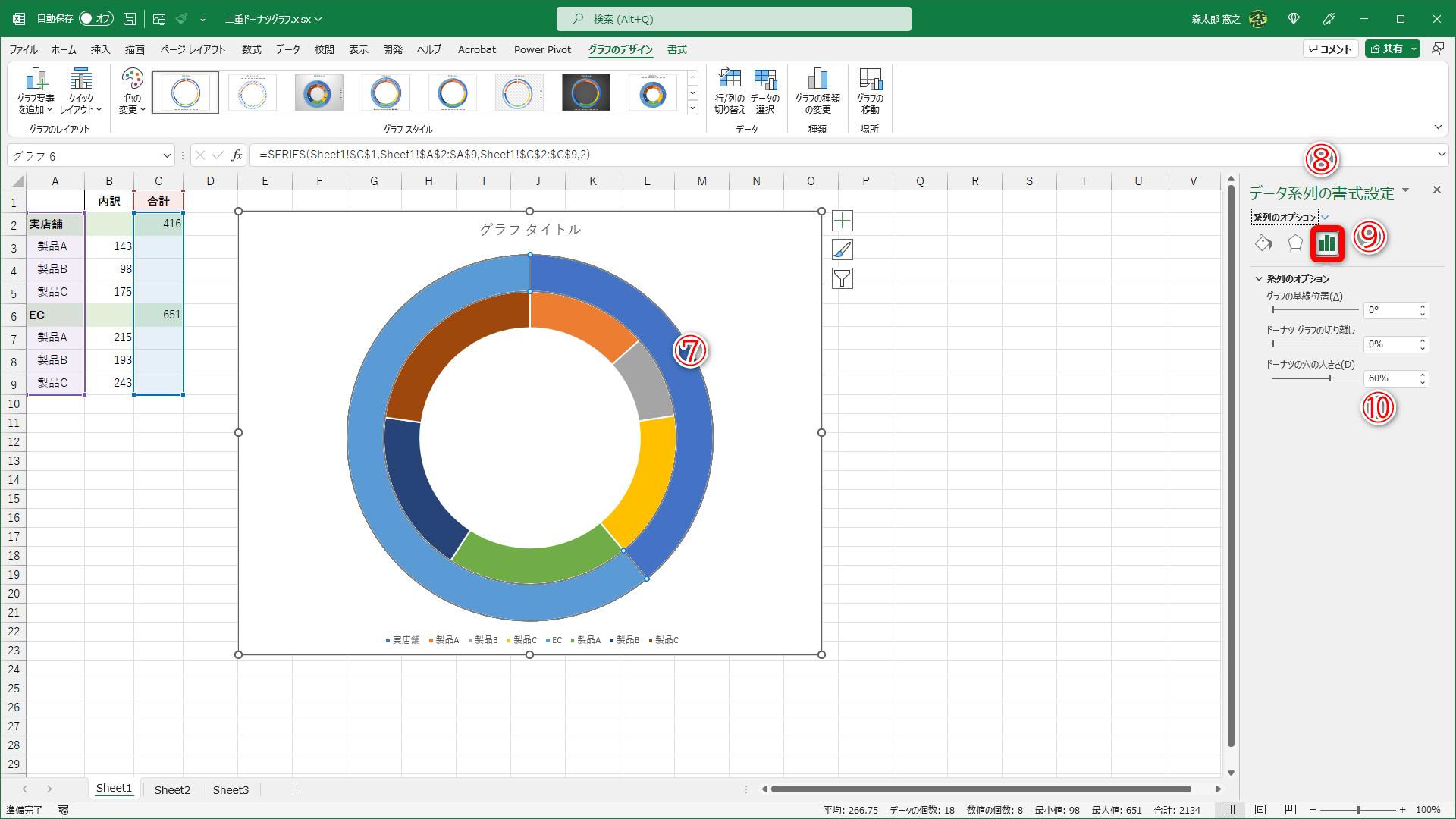Collapse the Series Options section

[x=1259, y=279]
